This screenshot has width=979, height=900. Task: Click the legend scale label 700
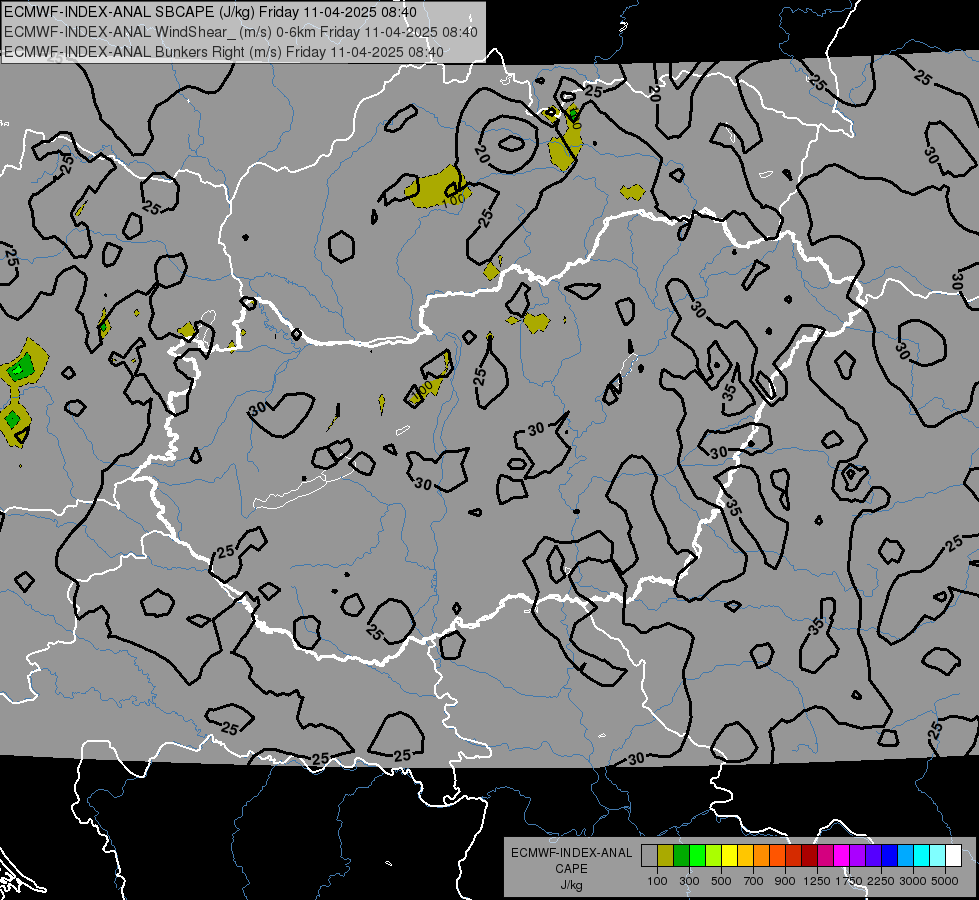click(x=754, y=881)
